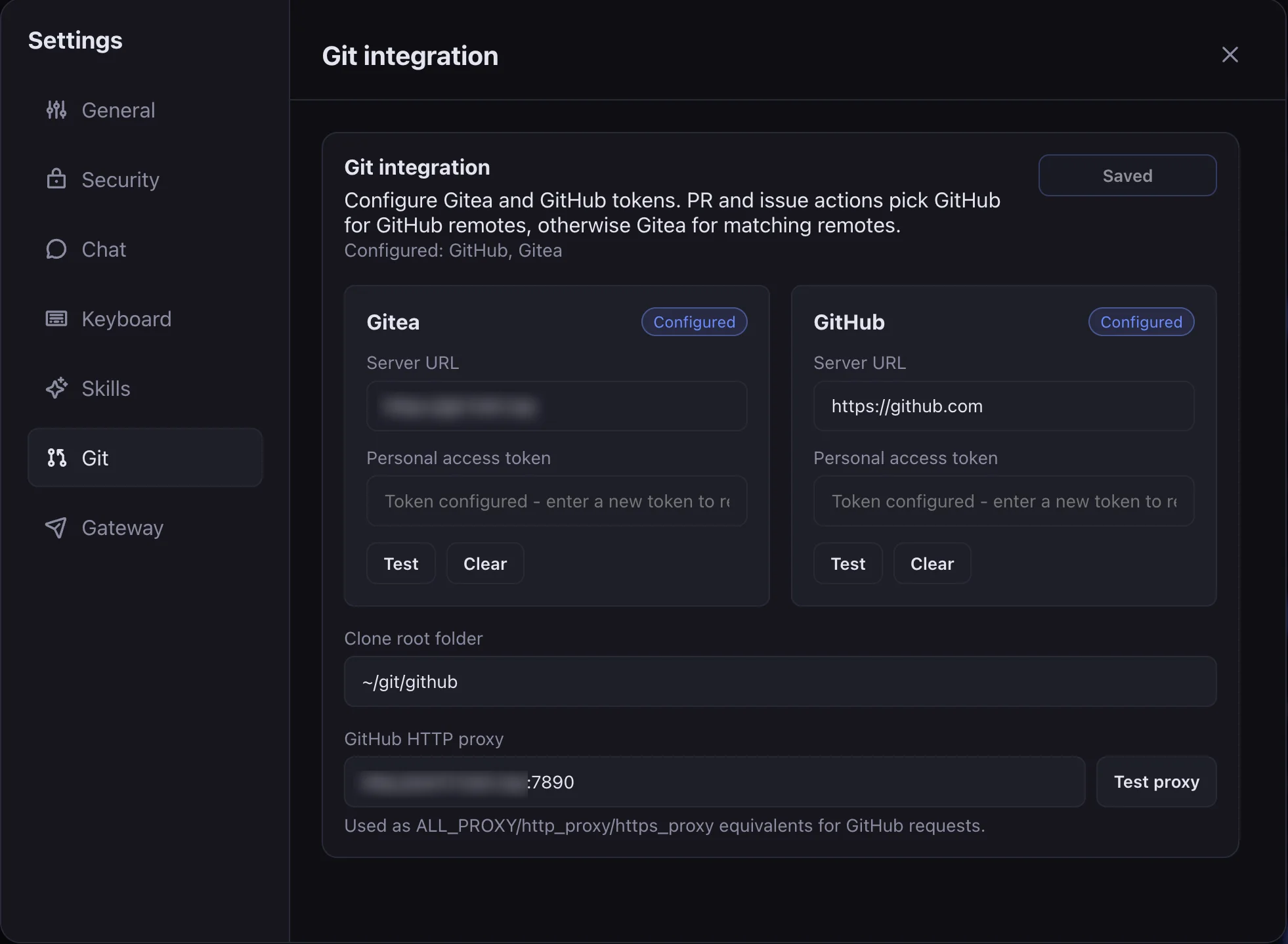
Task: Click the GitHub card title
Action: (x=849, y=322)
